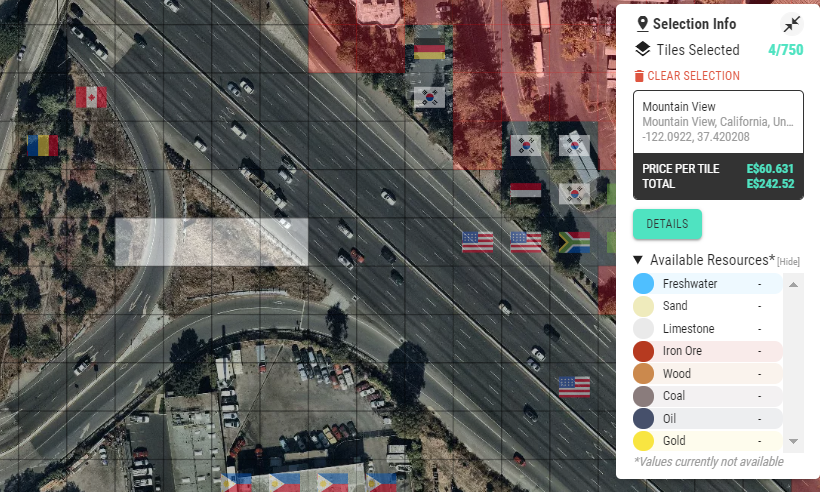This screenshot has width=820, height=492.
Task: Hide the Available Resources list
Action: 788,262
